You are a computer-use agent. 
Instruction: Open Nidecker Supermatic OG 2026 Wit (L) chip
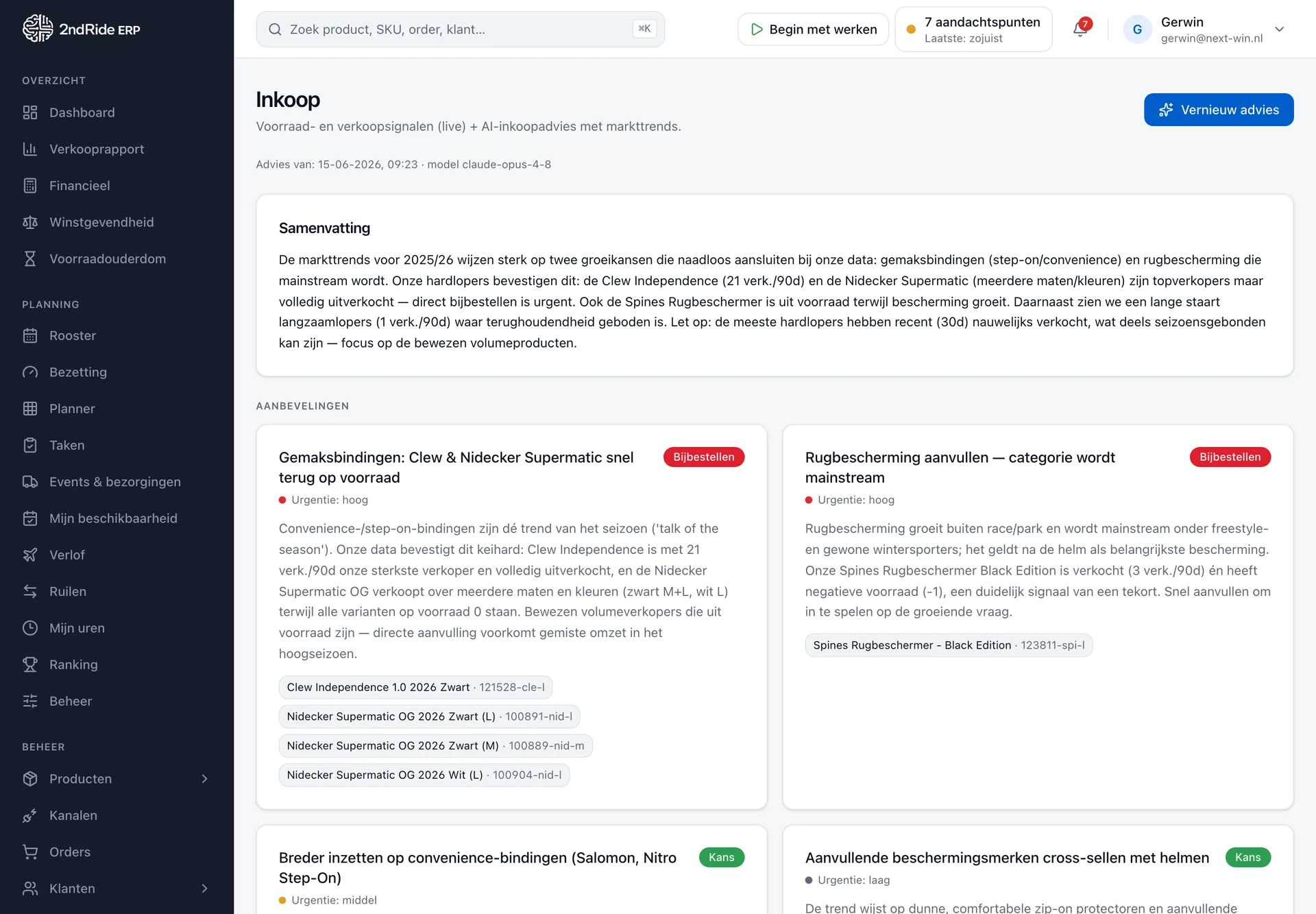(x=424, y=775)
